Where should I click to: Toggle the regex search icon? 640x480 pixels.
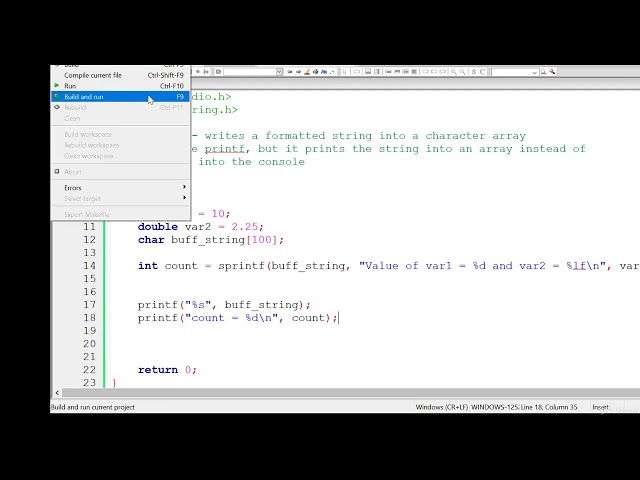[332, 72]
